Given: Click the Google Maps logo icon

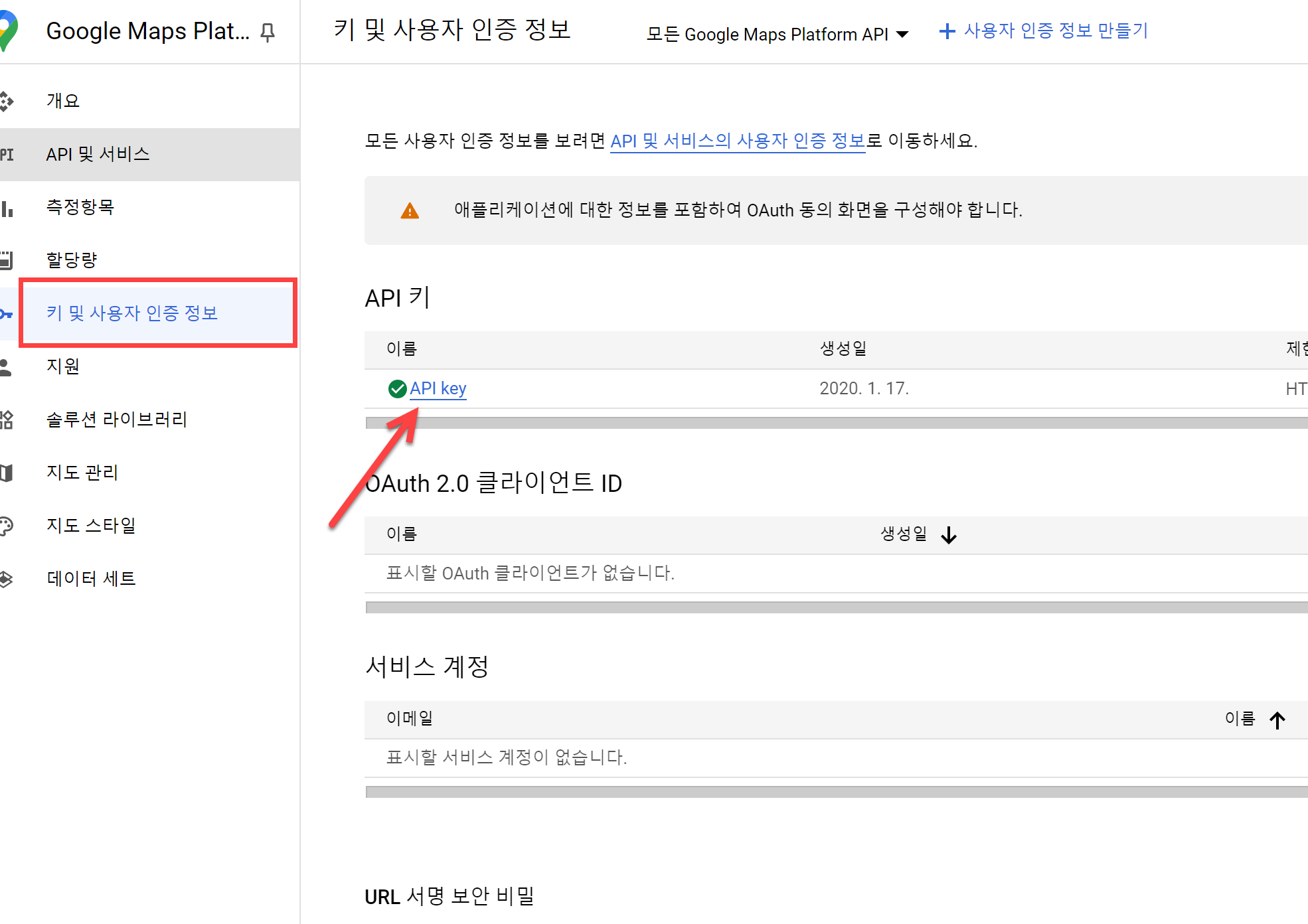Looking at the screenshot, I should [8, 31].
